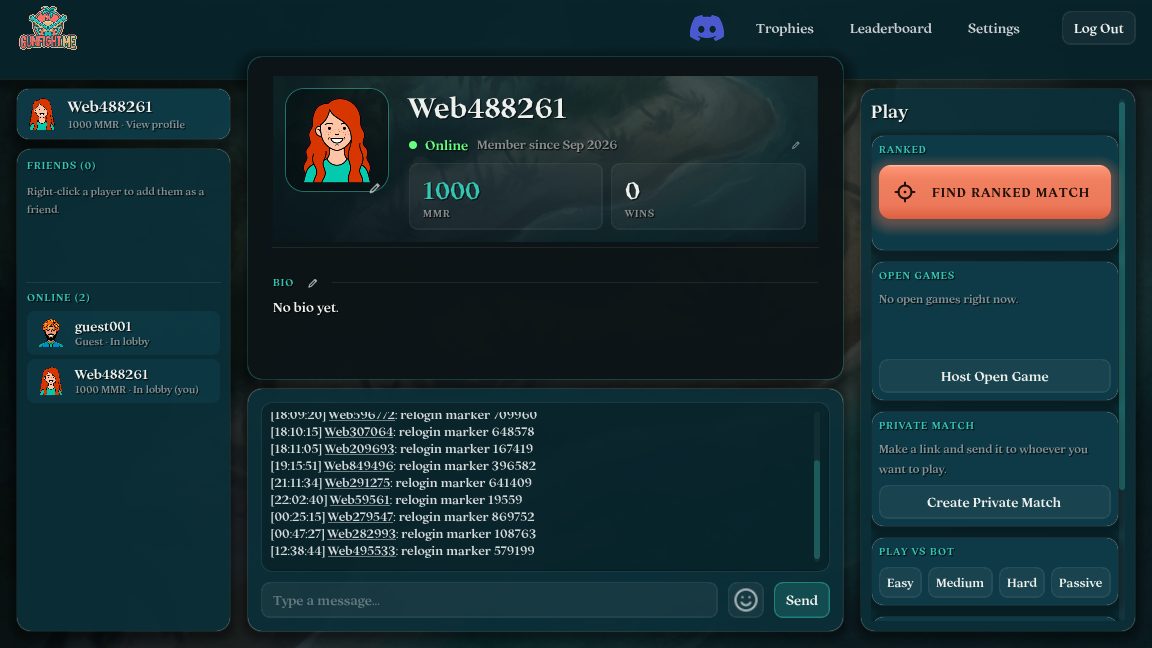Click the crosshair icon on ranked button

904,192
